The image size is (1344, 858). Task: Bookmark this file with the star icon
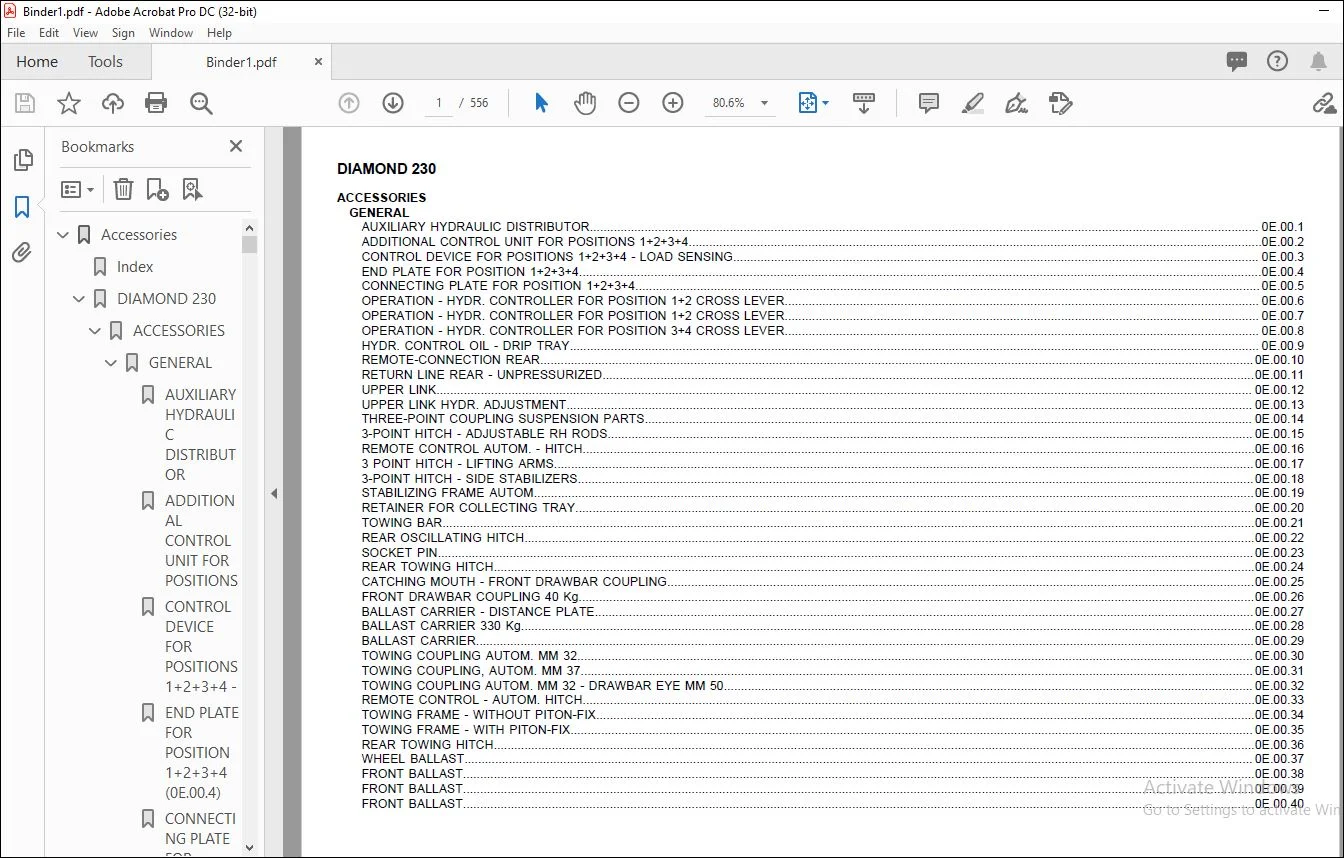click(x=69, y=103)
